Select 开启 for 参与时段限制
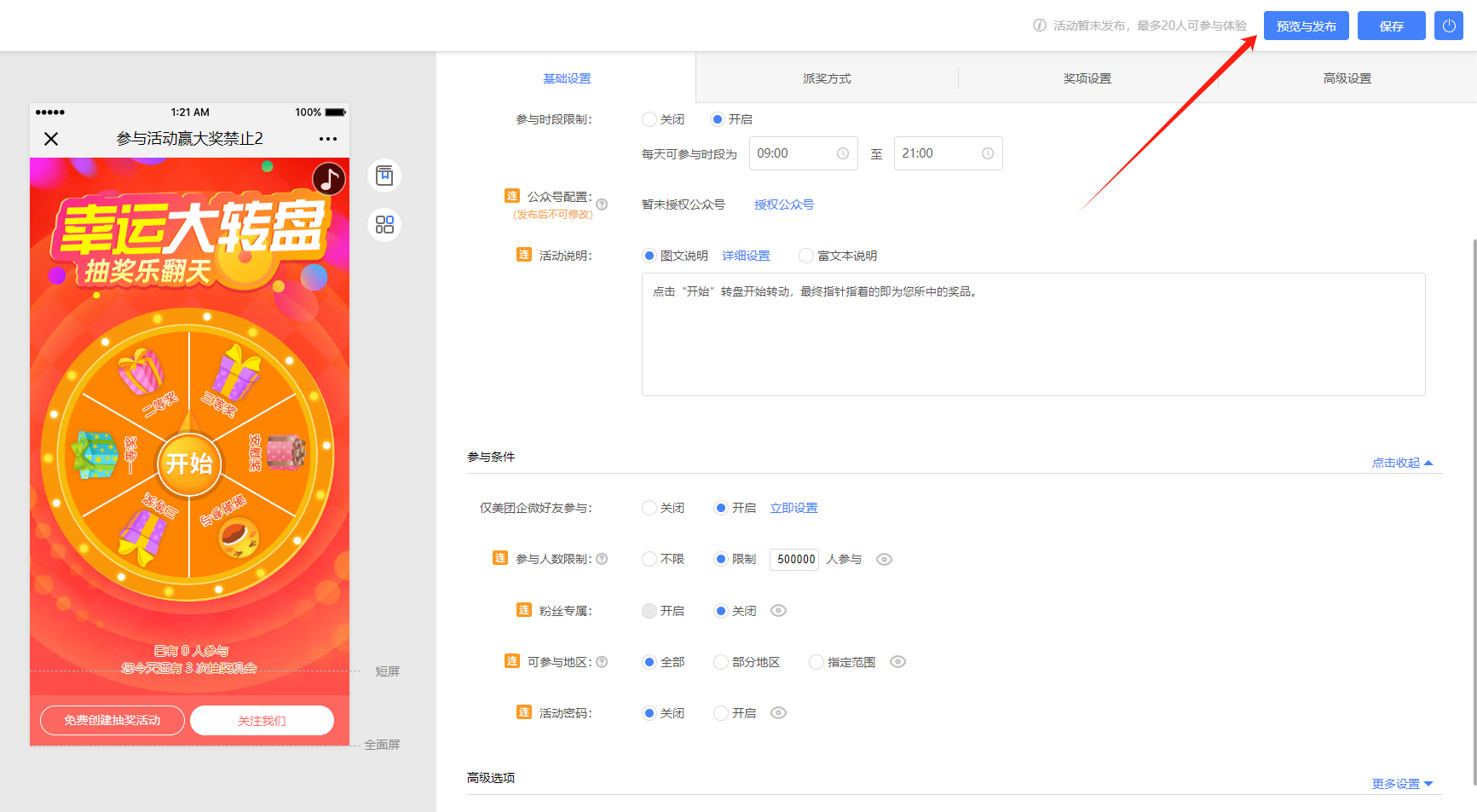 [718, 119]
